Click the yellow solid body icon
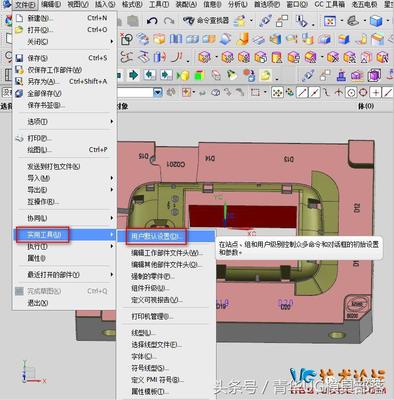The image size is (394, 400). point(183,75)
